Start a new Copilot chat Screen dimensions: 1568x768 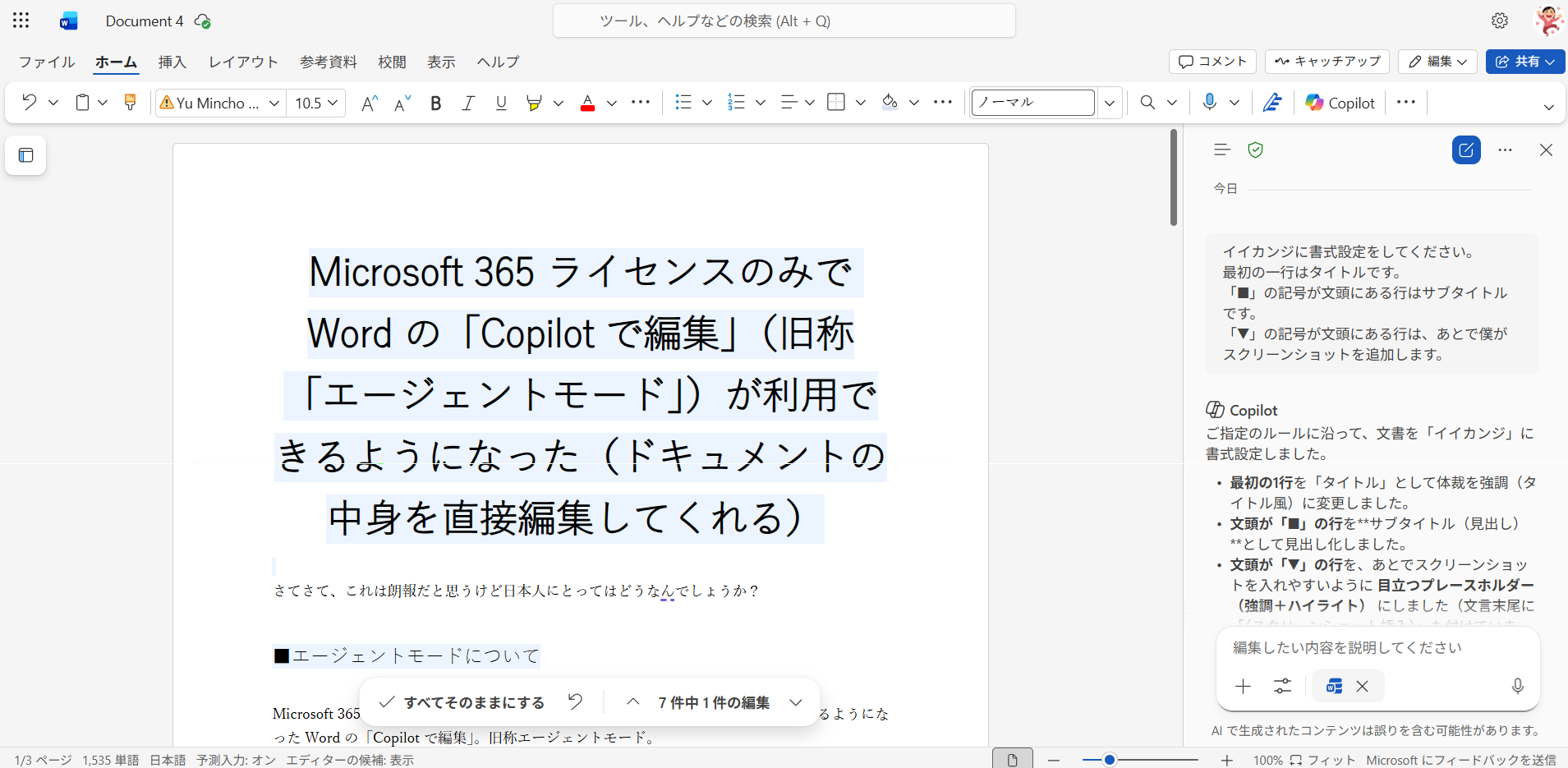pos(1466,150)
